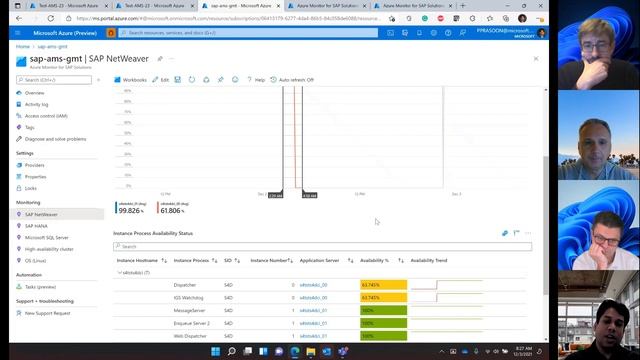Pin the workbook with the toolbar pin icon
This screenshot has height=360, width=640.
tap(220, 80)
